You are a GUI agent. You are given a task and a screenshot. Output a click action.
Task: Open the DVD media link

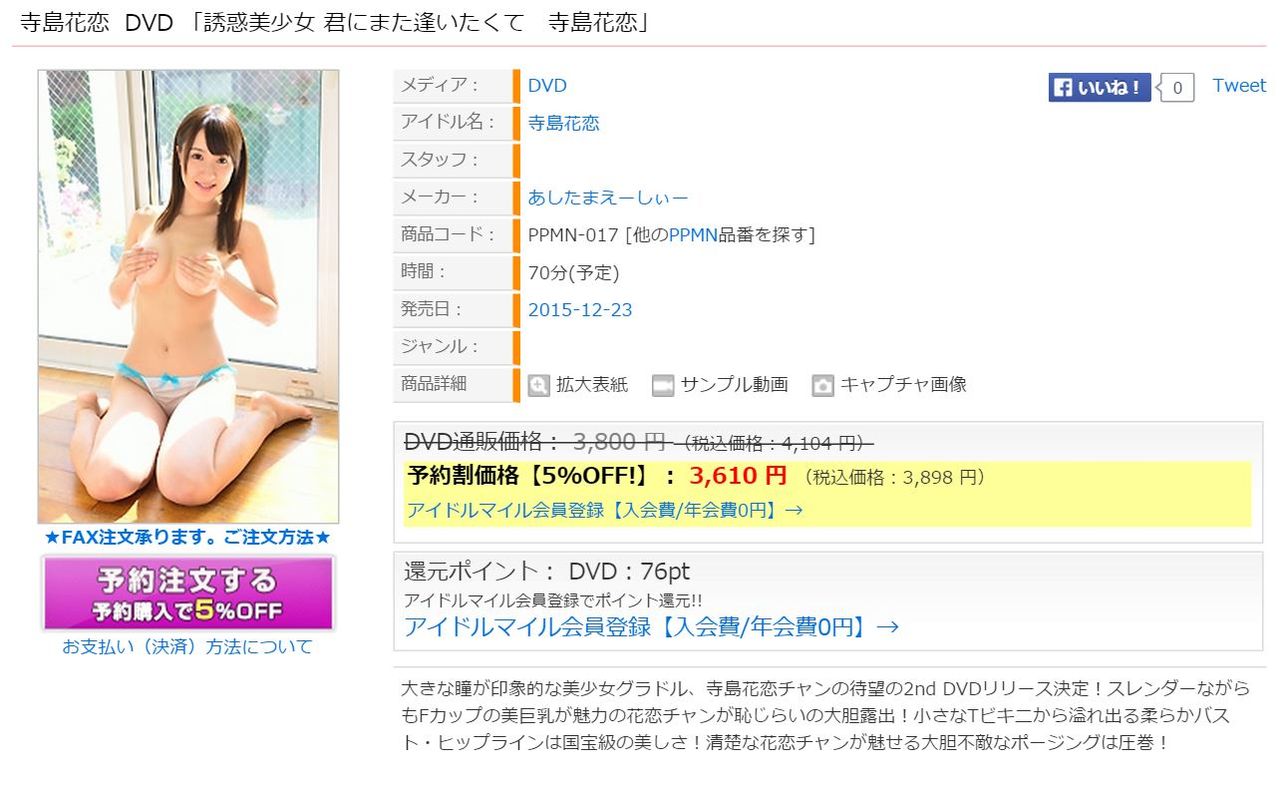pos(547,86)
